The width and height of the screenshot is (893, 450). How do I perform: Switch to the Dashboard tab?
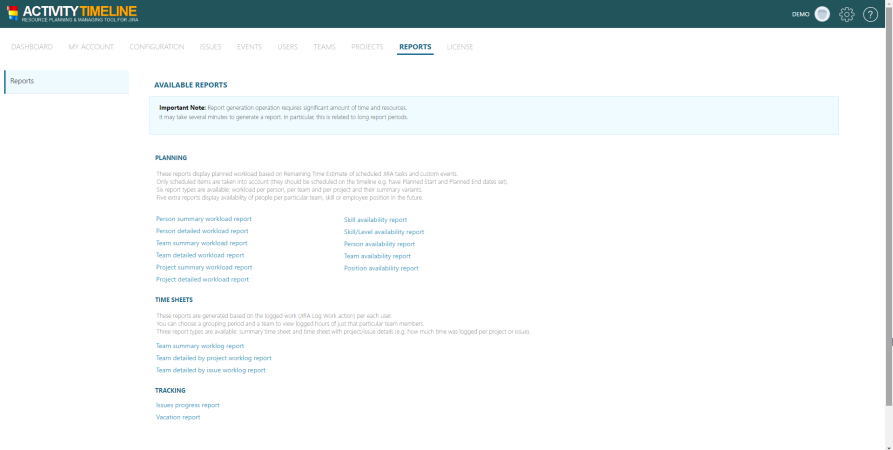32,47
